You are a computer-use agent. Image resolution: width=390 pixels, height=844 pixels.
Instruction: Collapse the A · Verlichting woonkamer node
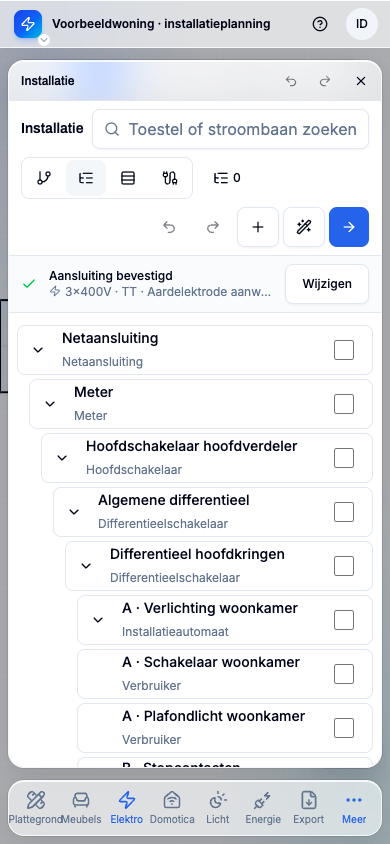[98, 620]
